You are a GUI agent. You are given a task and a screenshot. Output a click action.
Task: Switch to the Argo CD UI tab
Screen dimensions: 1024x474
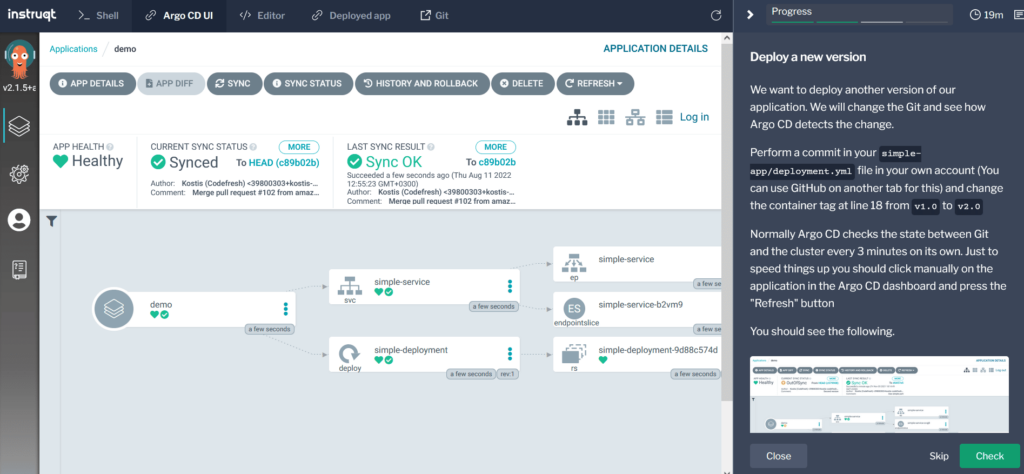(x=180, y=16)
